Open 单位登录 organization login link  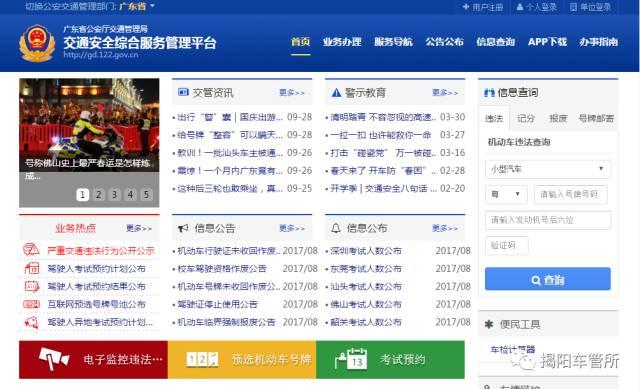coord(591,7)
